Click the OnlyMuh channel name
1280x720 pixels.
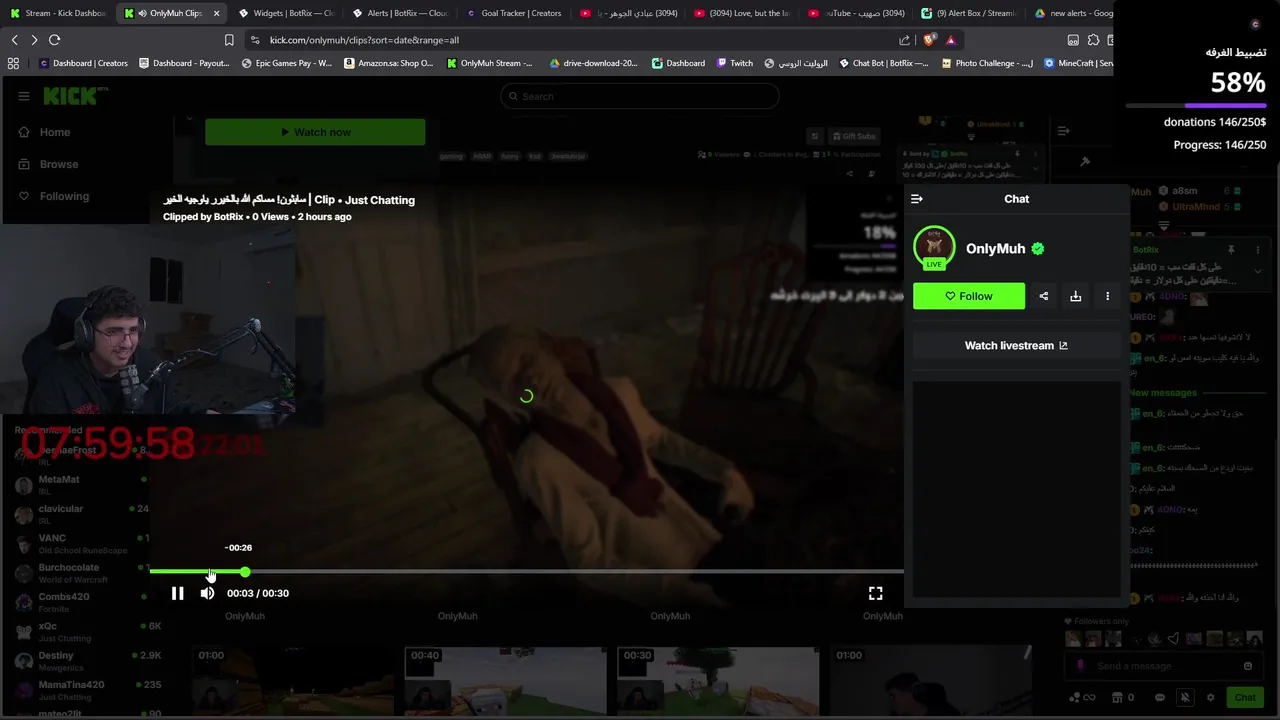[x=995, y=249]
